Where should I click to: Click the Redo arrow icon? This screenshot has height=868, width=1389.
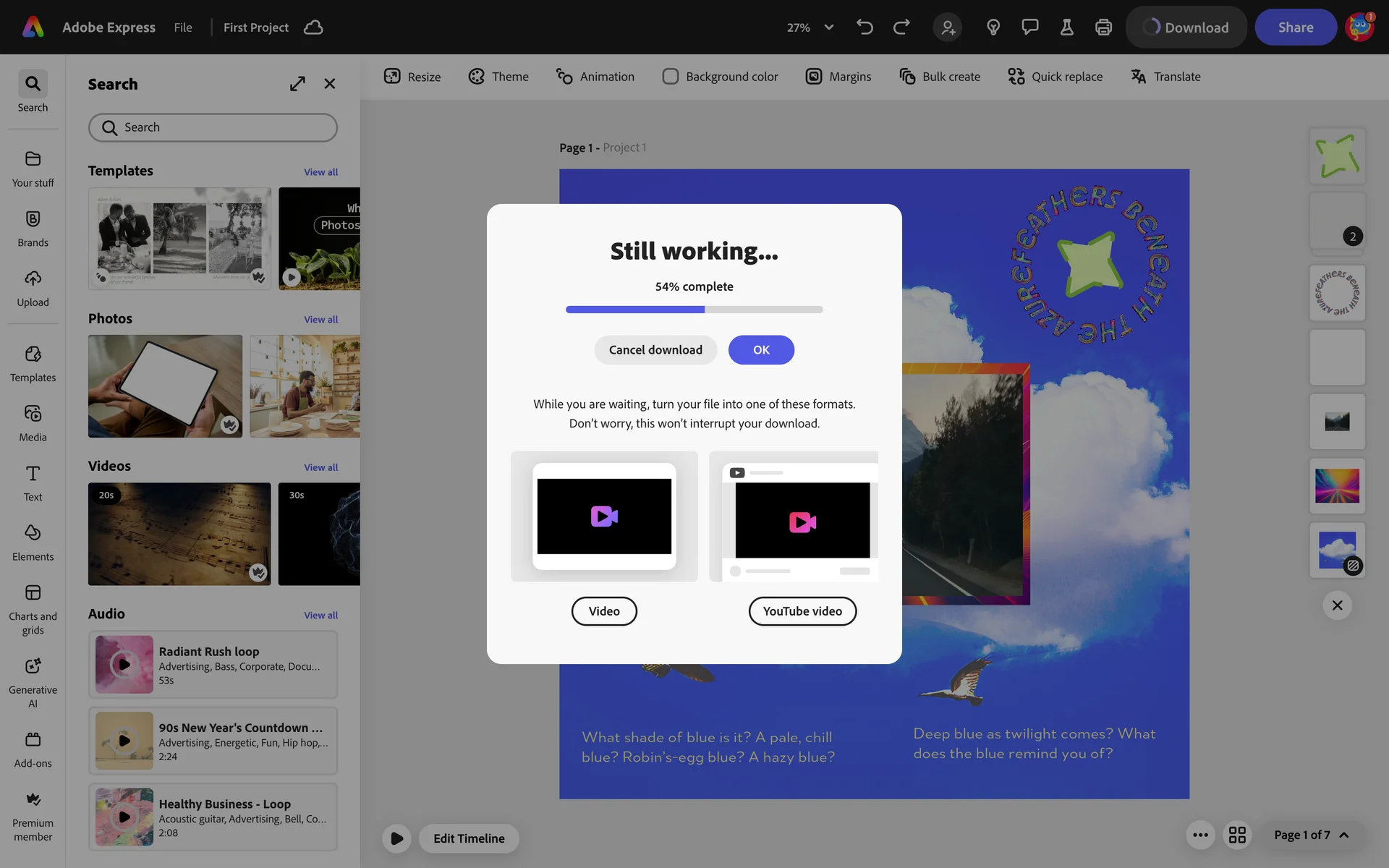coord(901,27)
